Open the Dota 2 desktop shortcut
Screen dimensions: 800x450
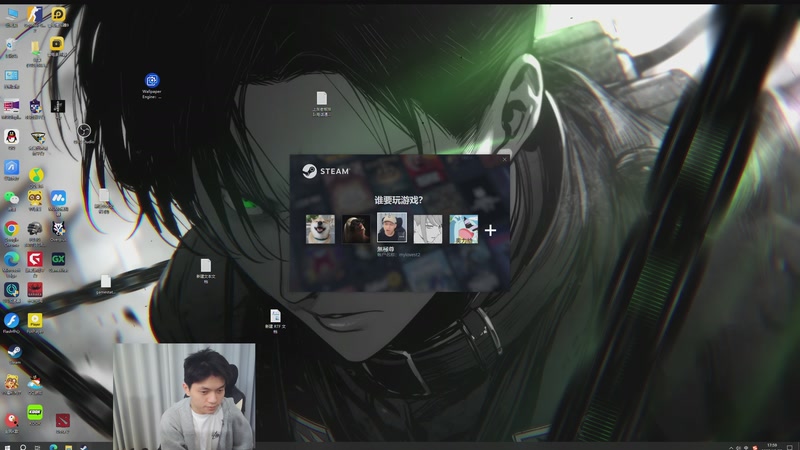click(63, 421)
